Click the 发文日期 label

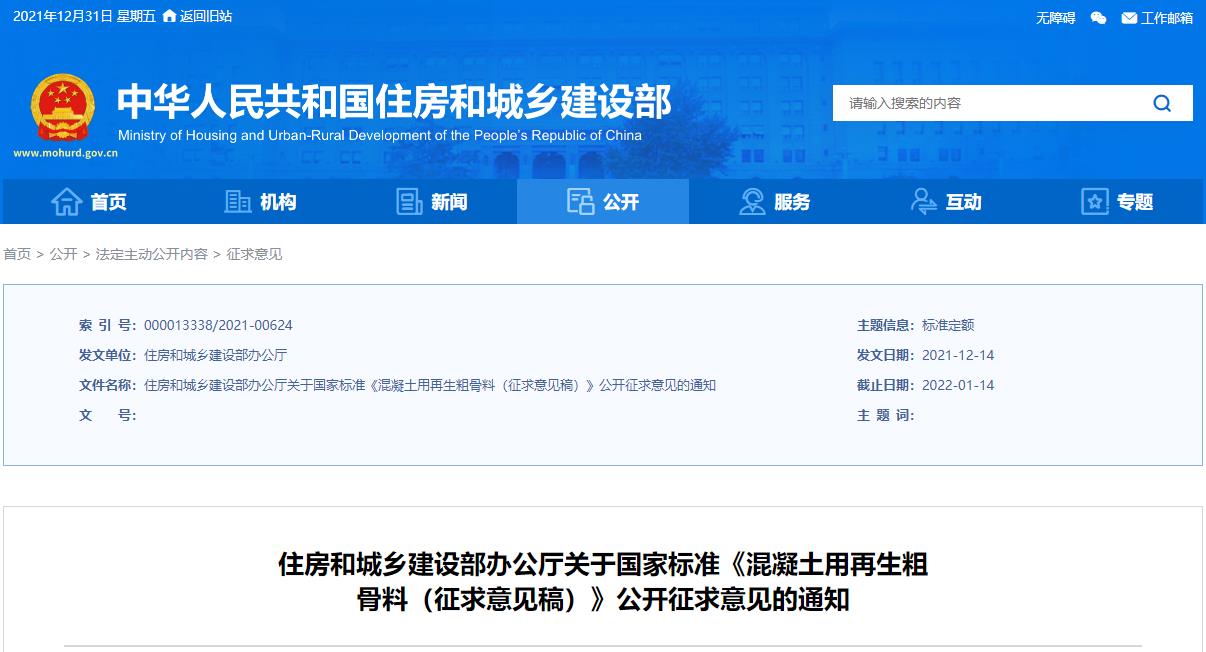(885, 355)
